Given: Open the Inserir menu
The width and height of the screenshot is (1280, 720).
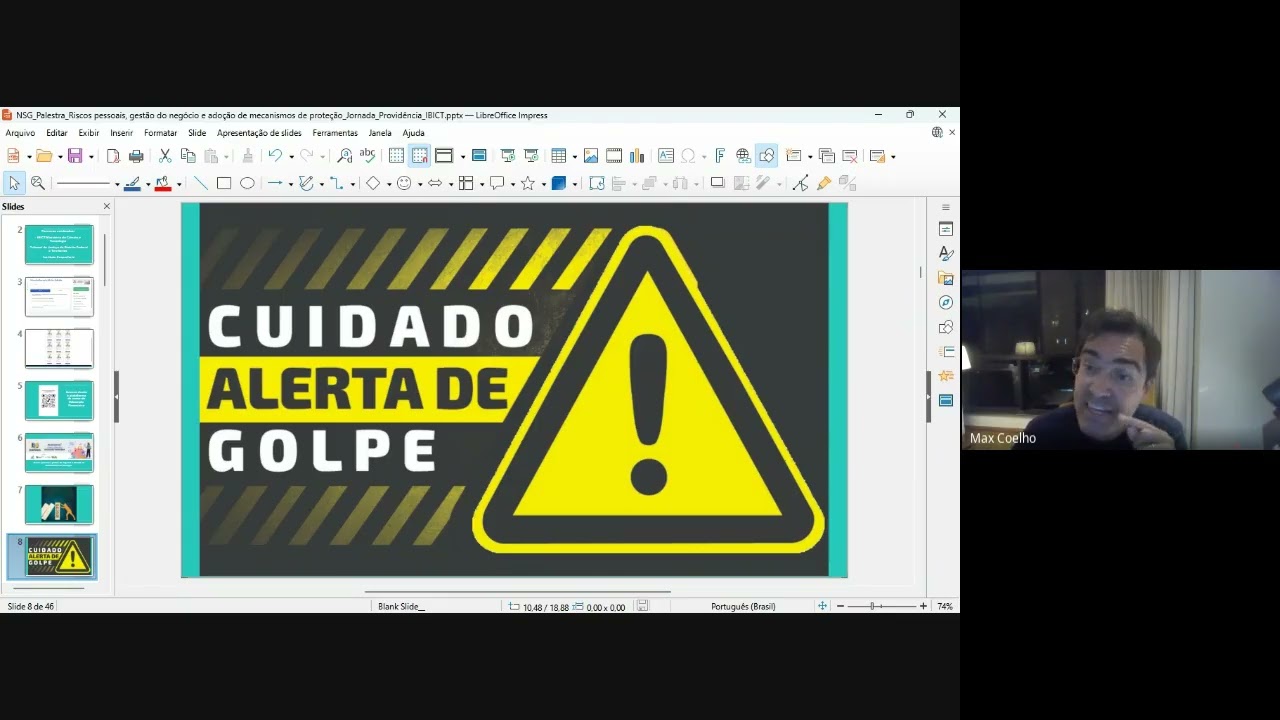Looking at the screenshot, I should point(121,133).
